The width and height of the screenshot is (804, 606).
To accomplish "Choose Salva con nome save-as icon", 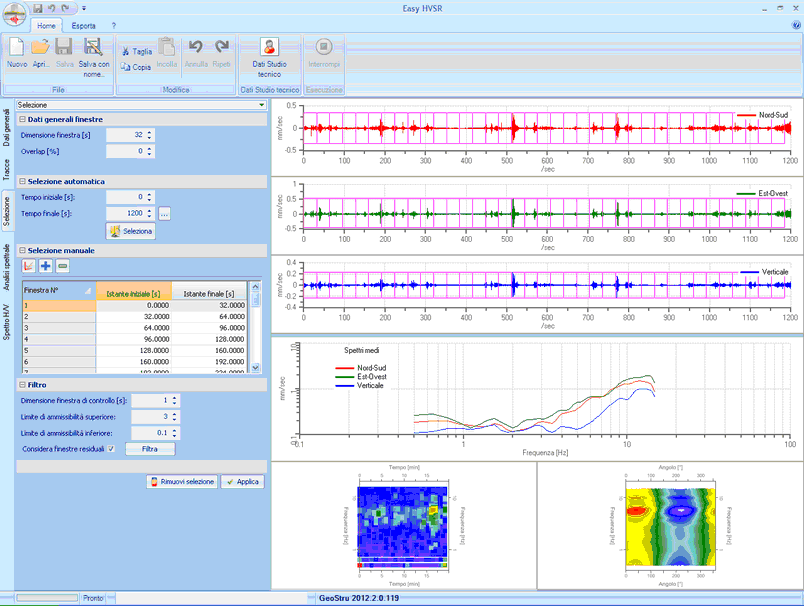I will click(x=93, y=47).
